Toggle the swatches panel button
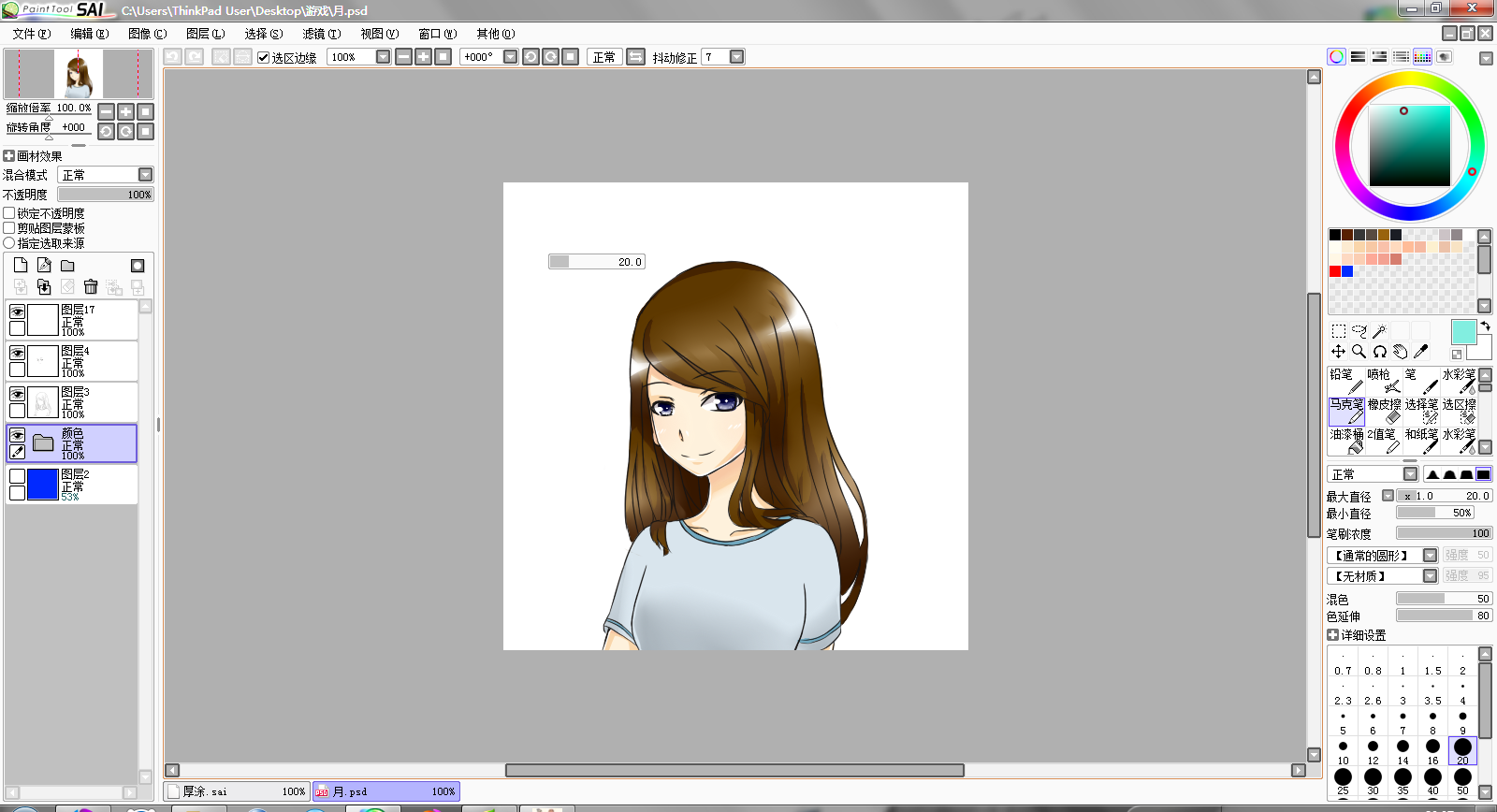Image resolution: width=1497 pixels, height=812 pixels. [1422, 57]
